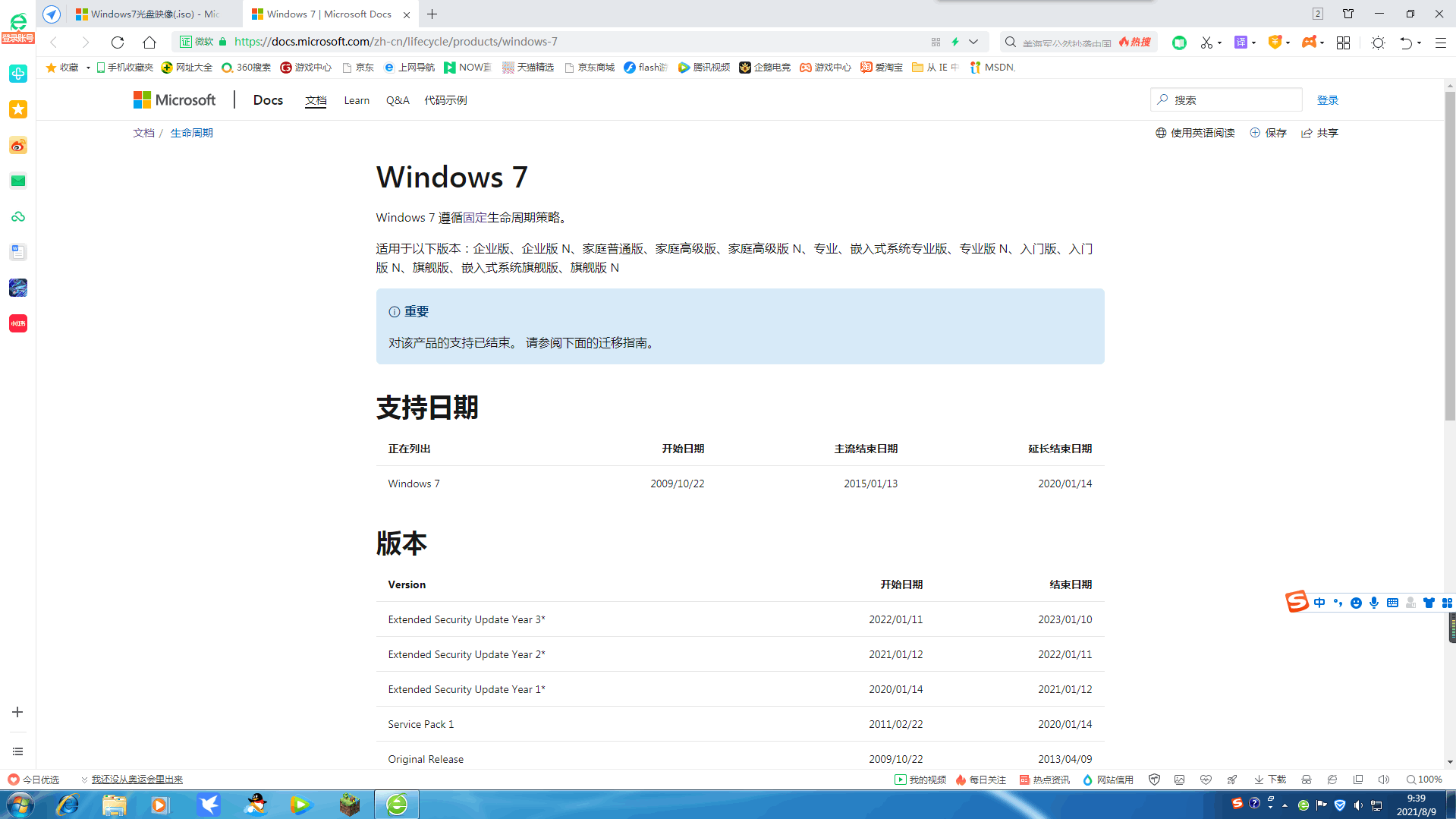Open the extensions grid icon
The height and width of the screenshot is (819, 1456).
click(x=1343, y=43)
